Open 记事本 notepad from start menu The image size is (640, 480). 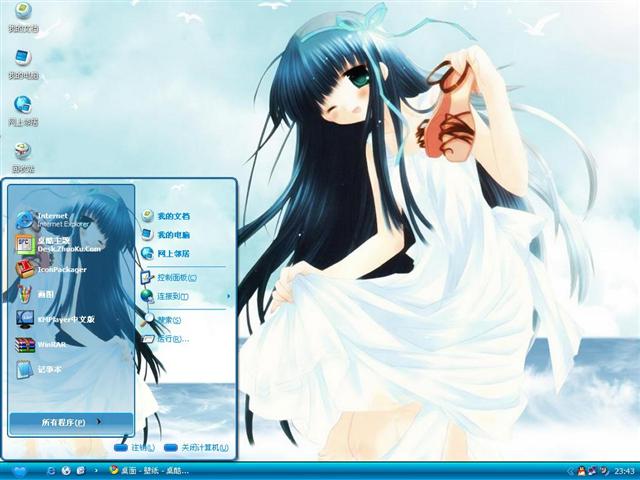[39, 369]
